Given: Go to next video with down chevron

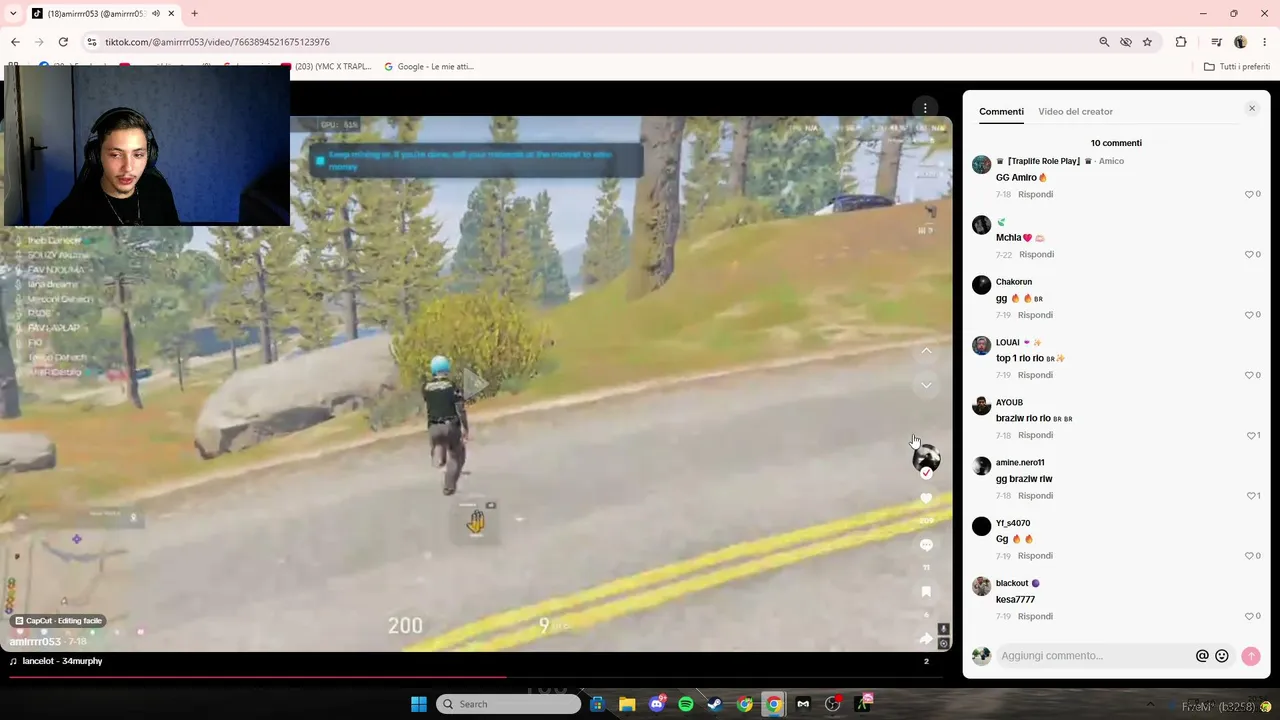Looking at the screenshot, I should [926, 385].
